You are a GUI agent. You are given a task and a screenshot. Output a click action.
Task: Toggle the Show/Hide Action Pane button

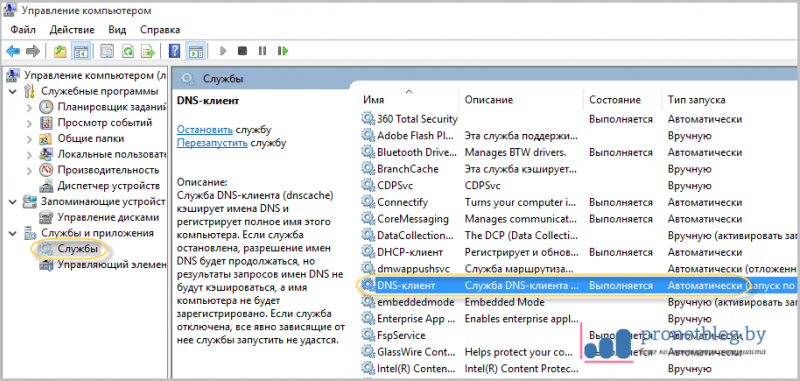point(195,51)
